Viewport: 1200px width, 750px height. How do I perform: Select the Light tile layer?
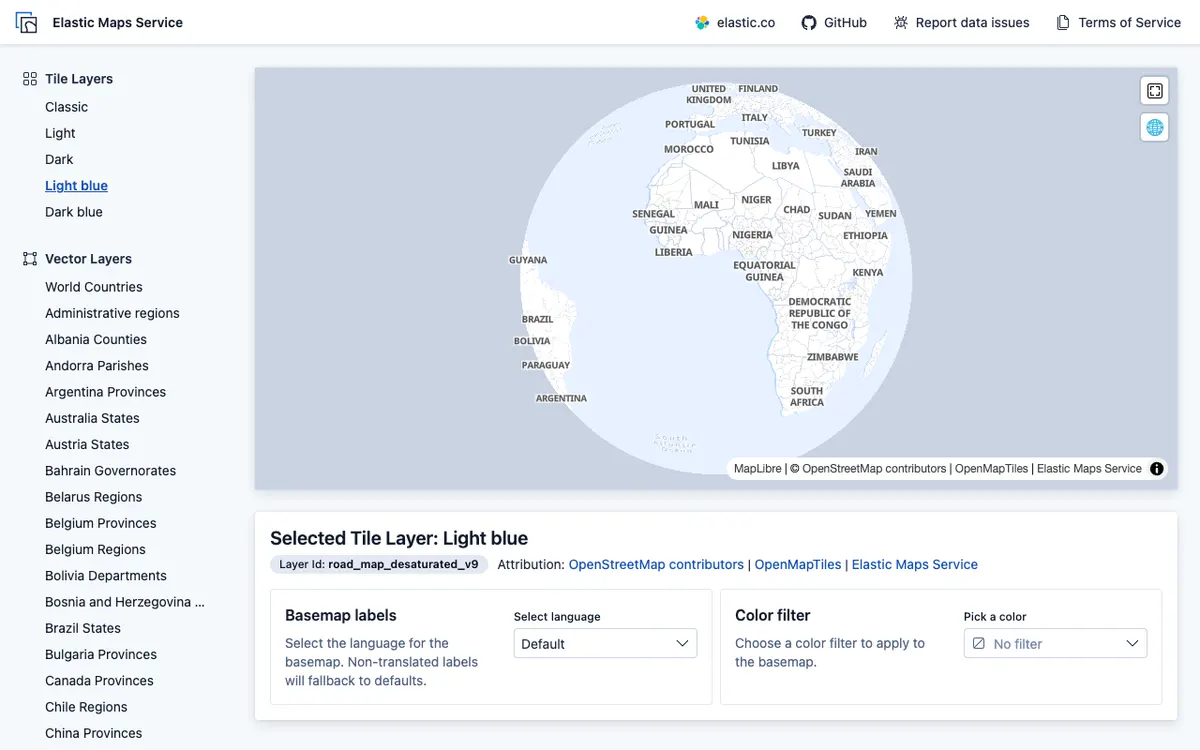[x=60, y=133]
